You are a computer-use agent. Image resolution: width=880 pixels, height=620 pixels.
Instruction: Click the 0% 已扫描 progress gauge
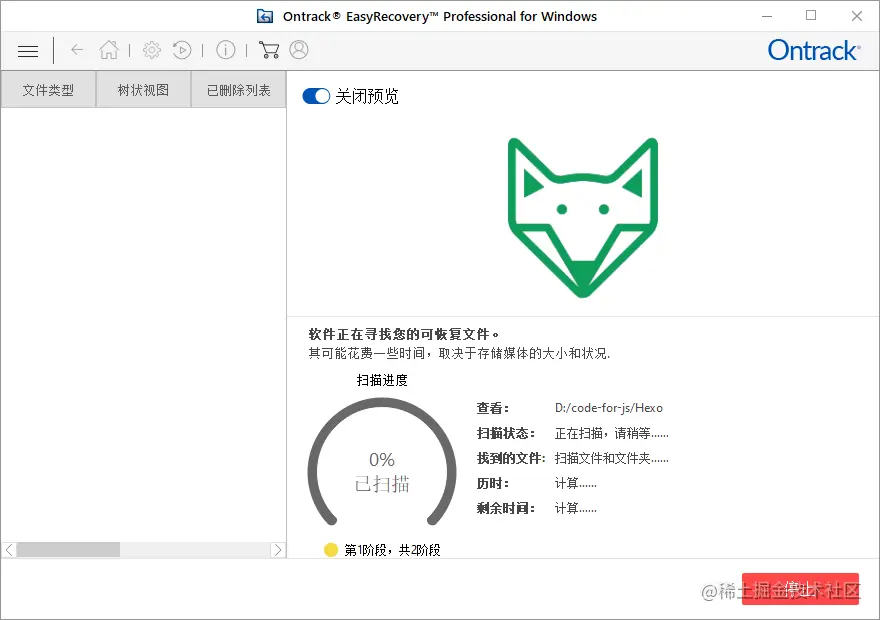click(x=382, y=462)
